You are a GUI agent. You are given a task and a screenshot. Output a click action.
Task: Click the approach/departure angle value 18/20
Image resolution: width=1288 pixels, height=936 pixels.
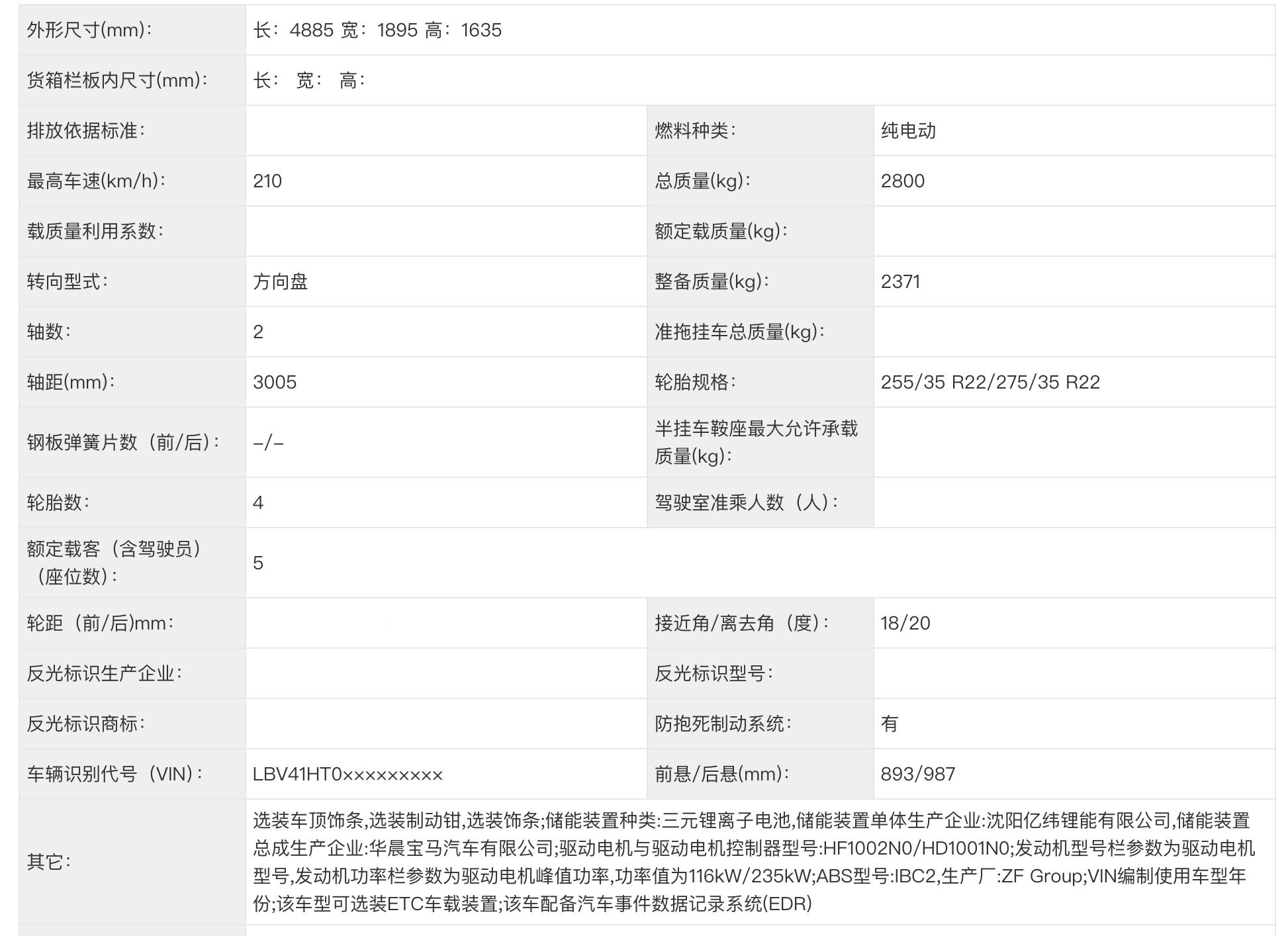pyautogui.click(x=905, y=624)
